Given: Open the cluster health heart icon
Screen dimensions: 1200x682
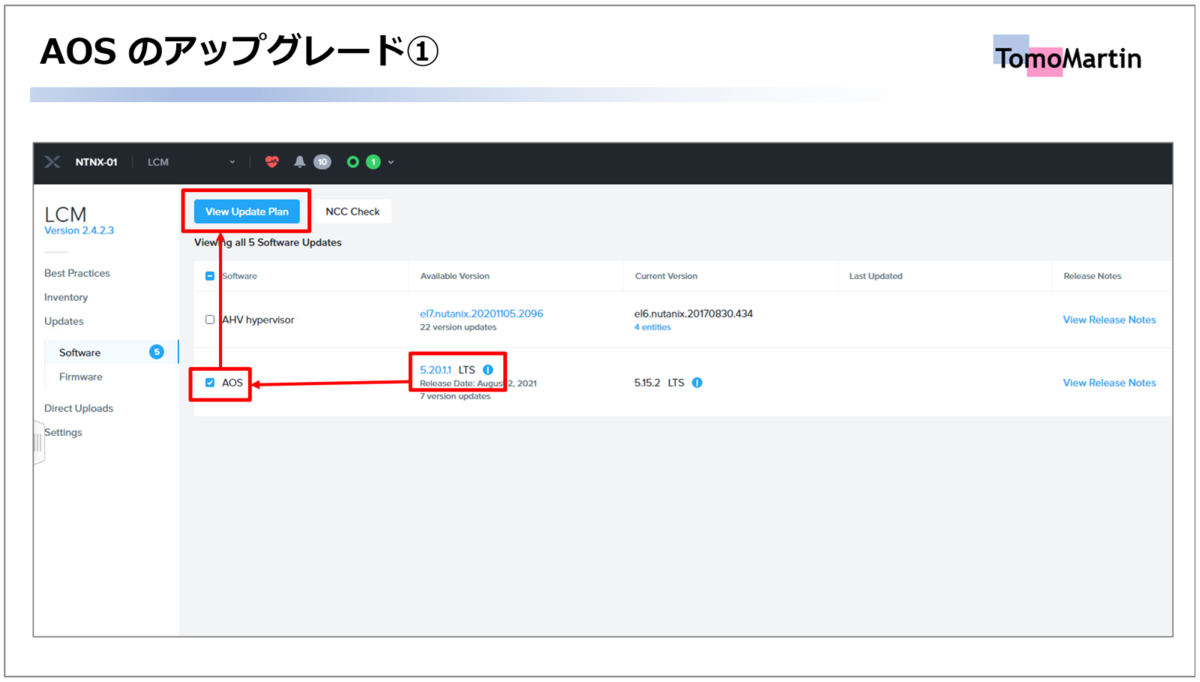Looking at the screenshot, I should 272,162.
